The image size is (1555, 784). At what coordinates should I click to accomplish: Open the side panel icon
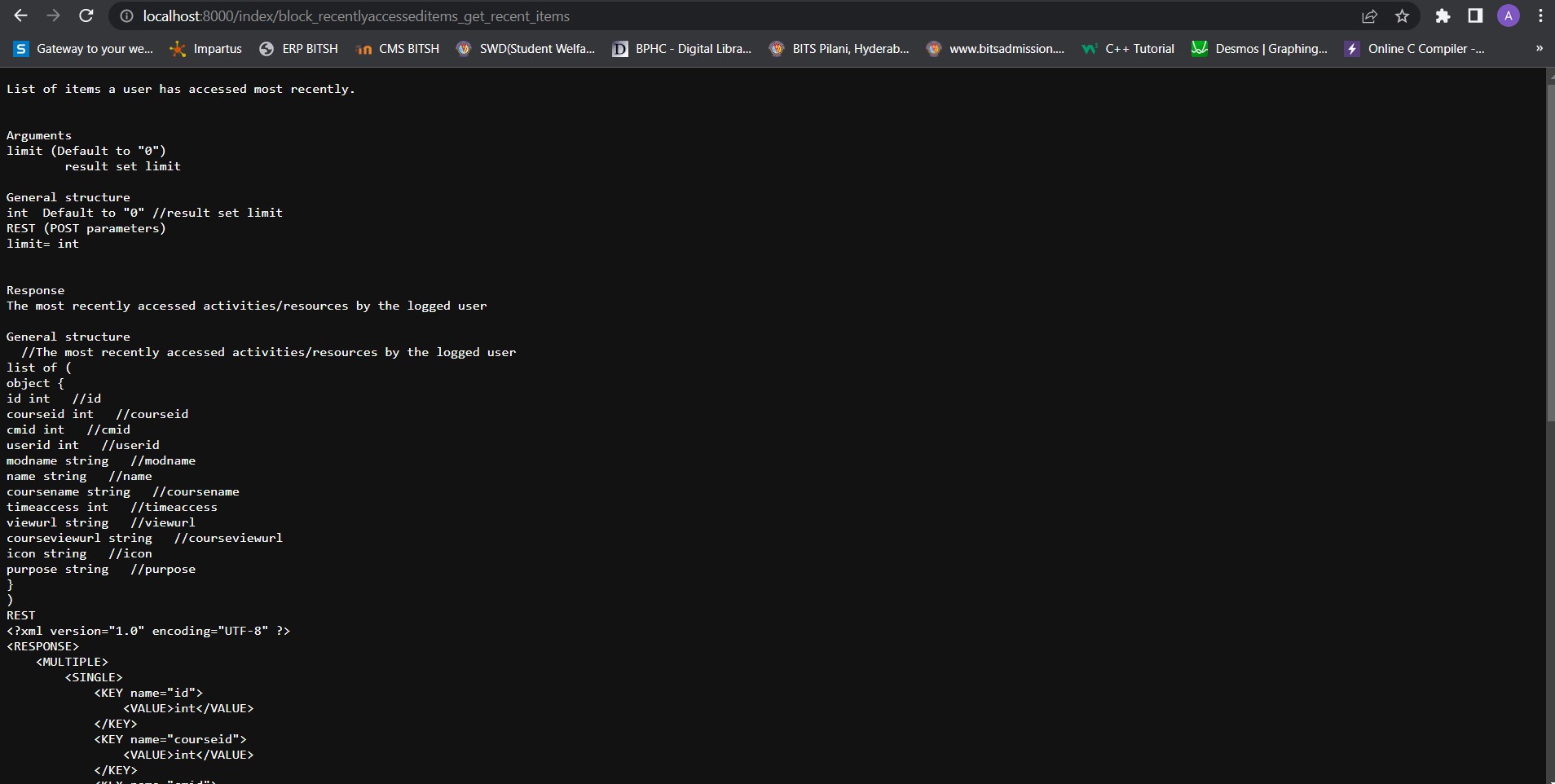tap(1475, 15)
